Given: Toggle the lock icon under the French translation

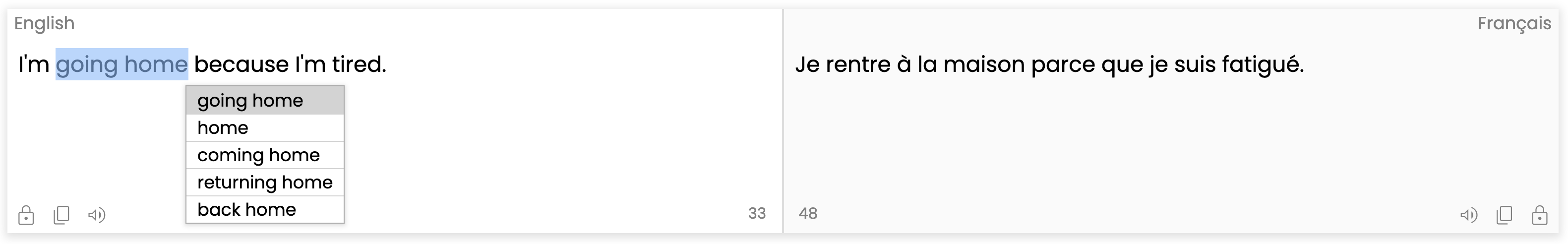Looking at the screenshot, I should point(1539,215).
